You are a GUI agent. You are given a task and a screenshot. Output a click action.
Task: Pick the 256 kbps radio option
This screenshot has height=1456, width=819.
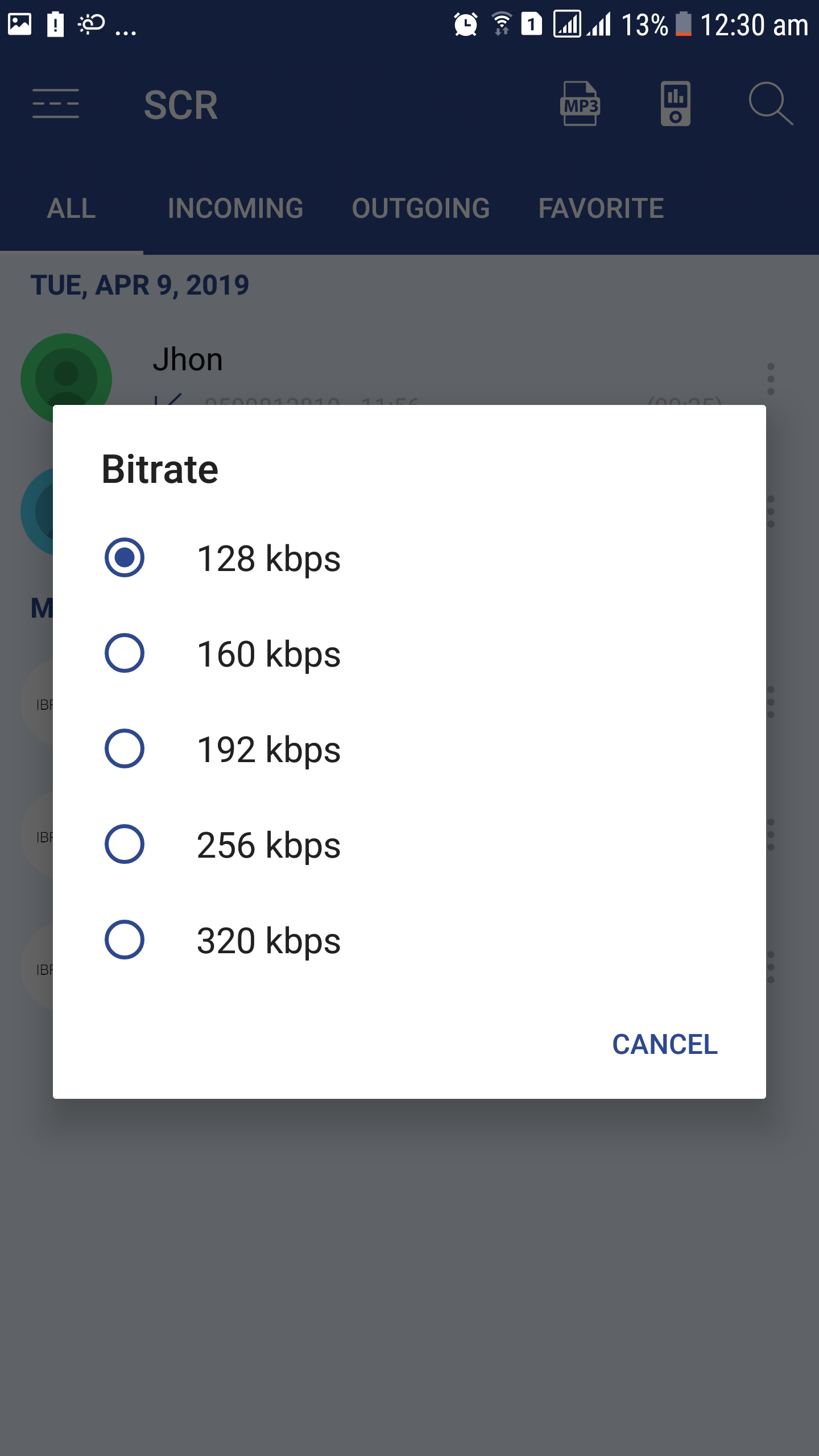pos(125,844)
